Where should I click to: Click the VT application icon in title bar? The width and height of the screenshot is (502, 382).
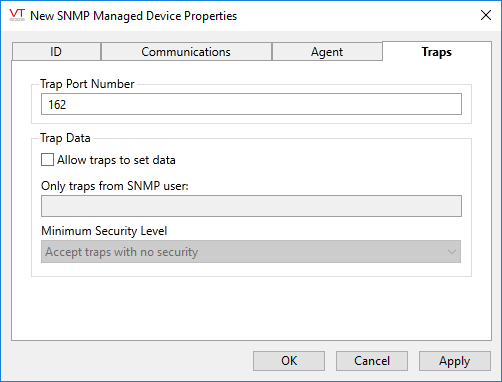point(17,15)
